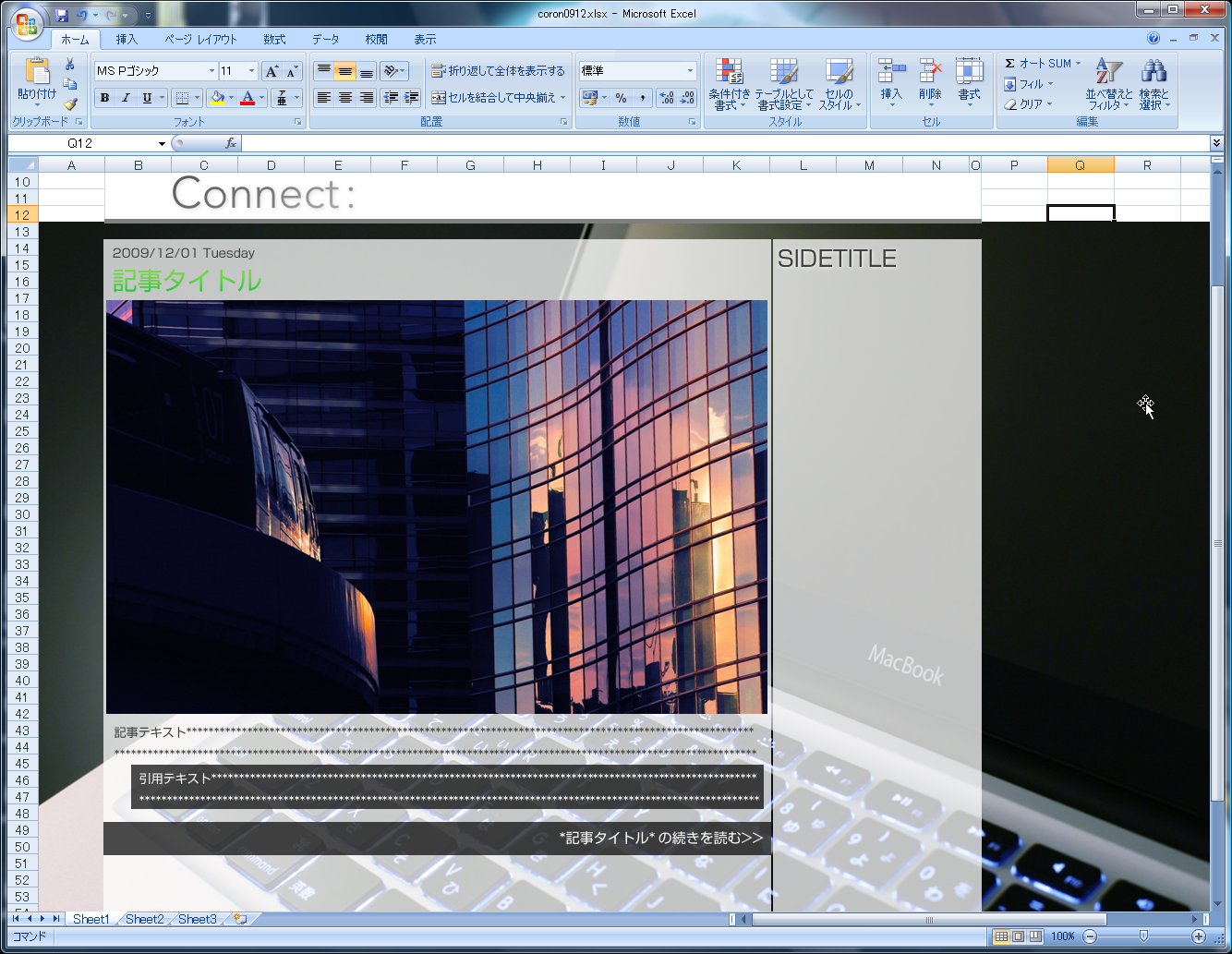Screen dimensions: 1232x954
Task: Click the zoom slider handle
Action: 1144,936
